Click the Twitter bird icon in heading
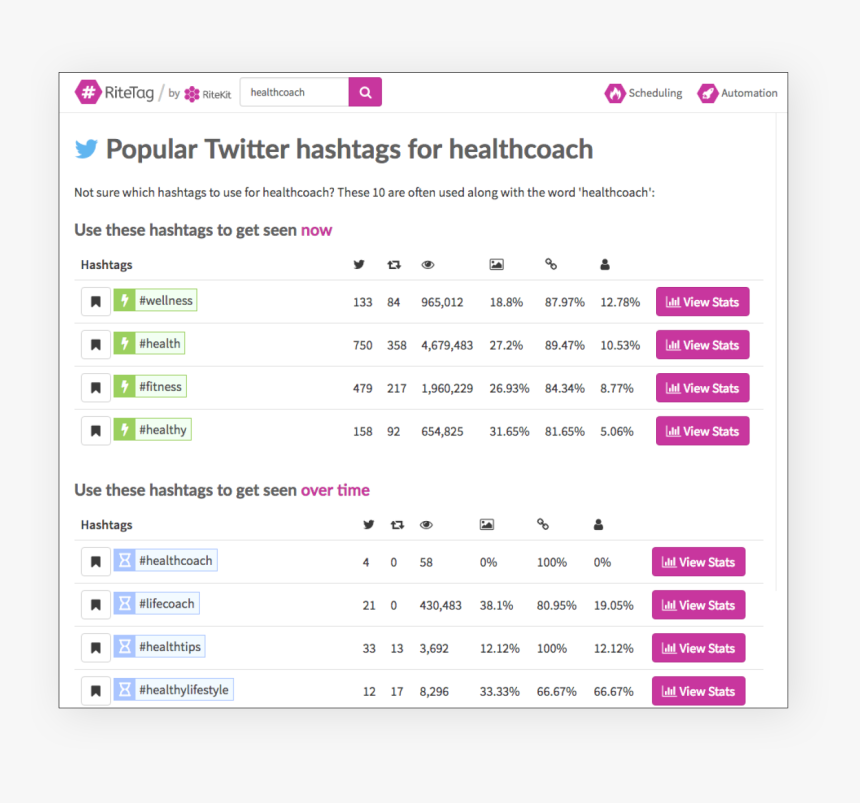 tap(87, 150)
